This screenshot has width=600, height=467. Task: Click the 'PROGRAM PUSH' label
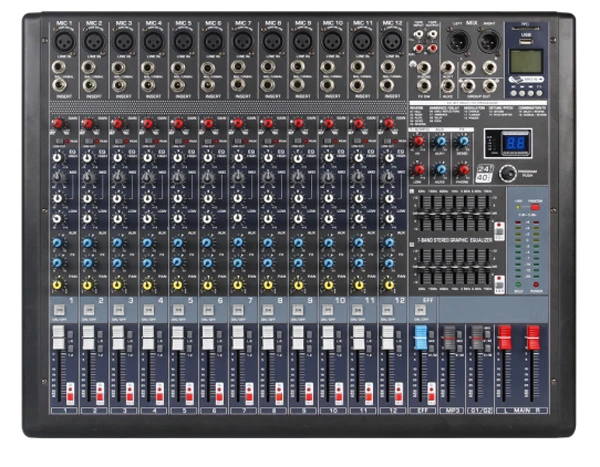pos(527,173)
